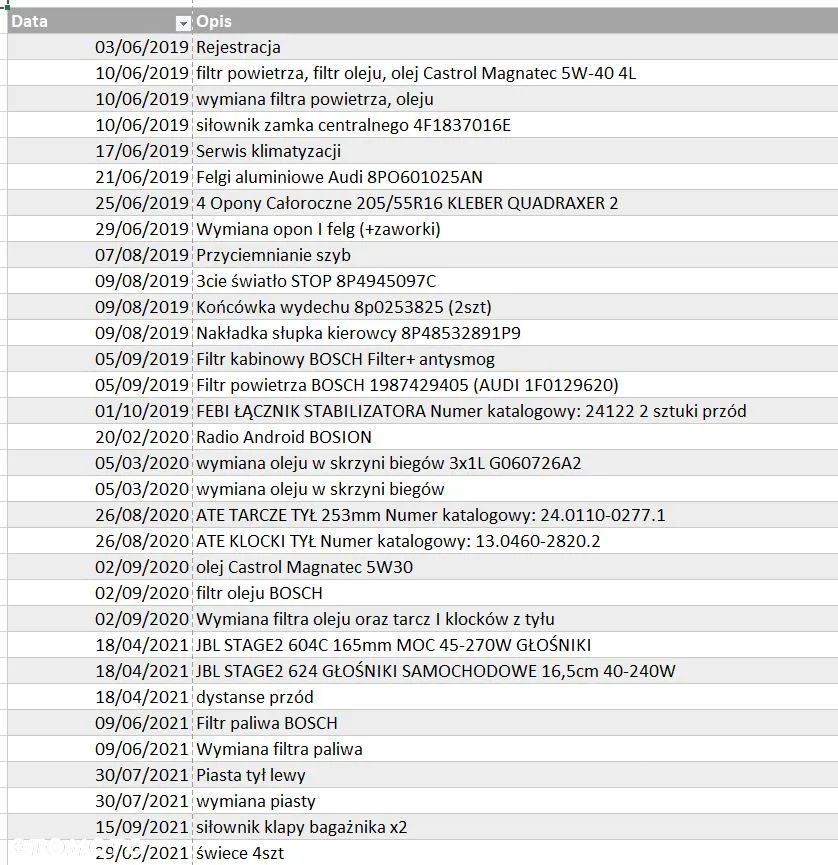The width and height of the screenshot is (838, 865).
Task: Select the Rejestracja cell
Action: [239, 47]
